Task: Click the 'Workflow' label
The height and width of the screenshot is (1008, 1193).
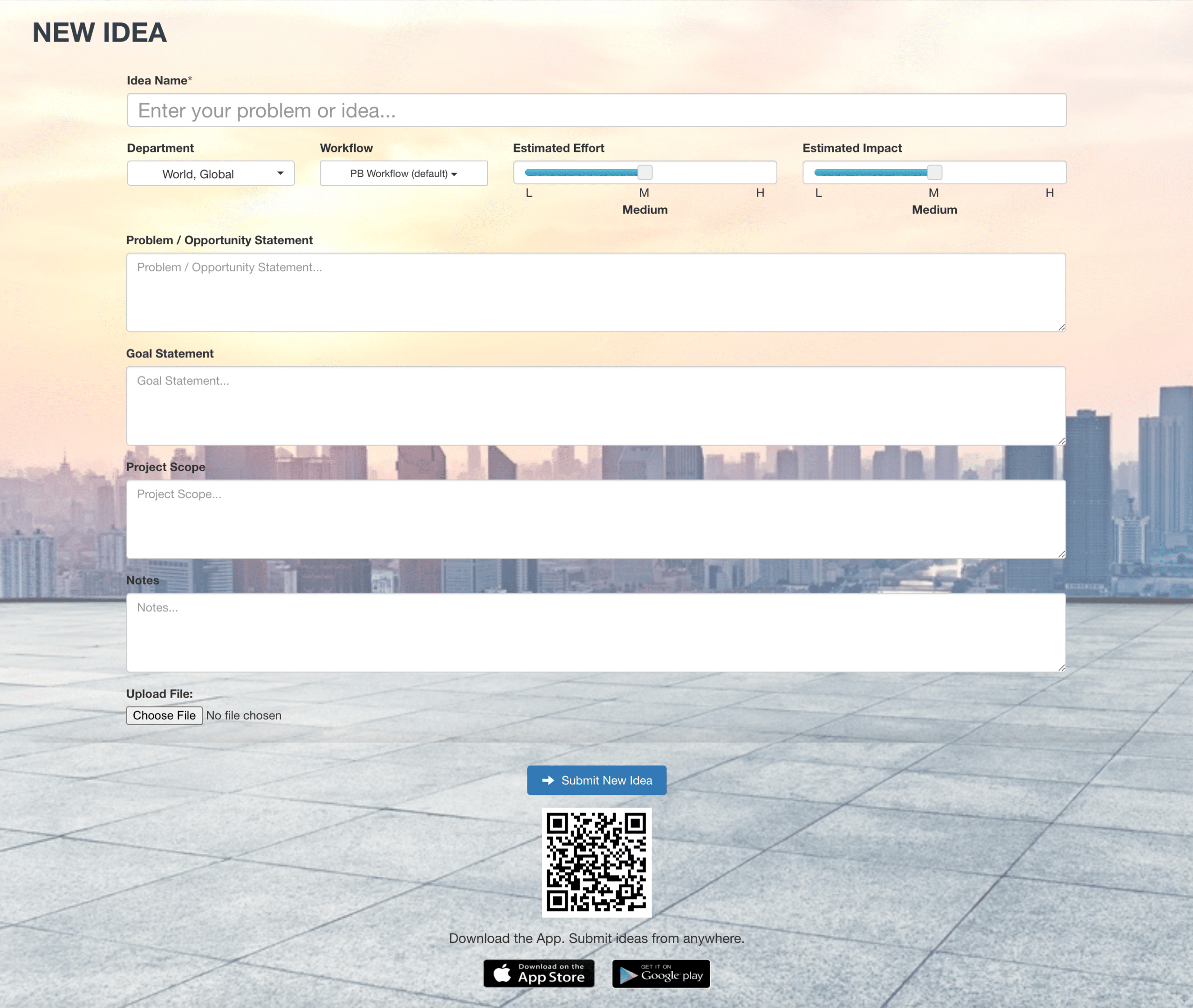Action: click(x=346, y=148)
